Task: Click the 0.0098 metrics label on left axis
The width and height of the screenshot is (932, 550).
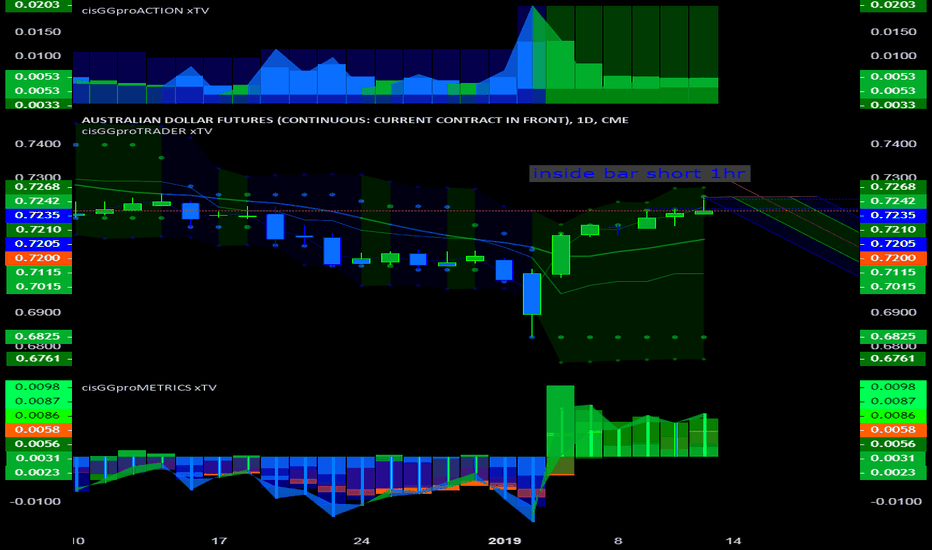Action: click(x=39, y=386)
